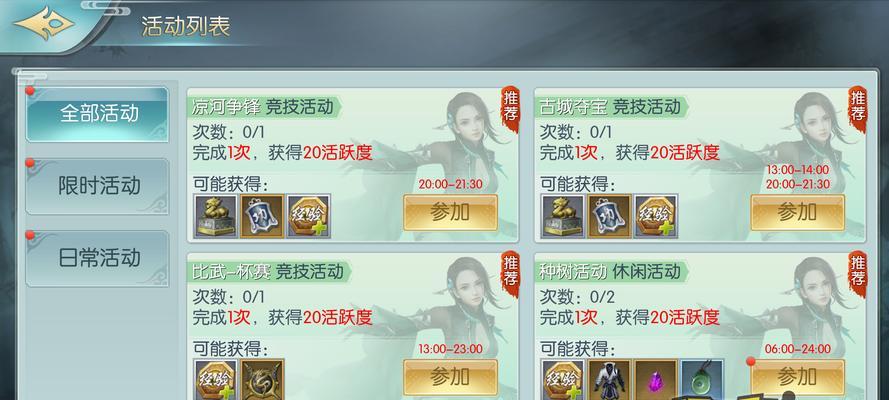Tap the 经验 reward icon in 种树活动

[x=562, y=379]
